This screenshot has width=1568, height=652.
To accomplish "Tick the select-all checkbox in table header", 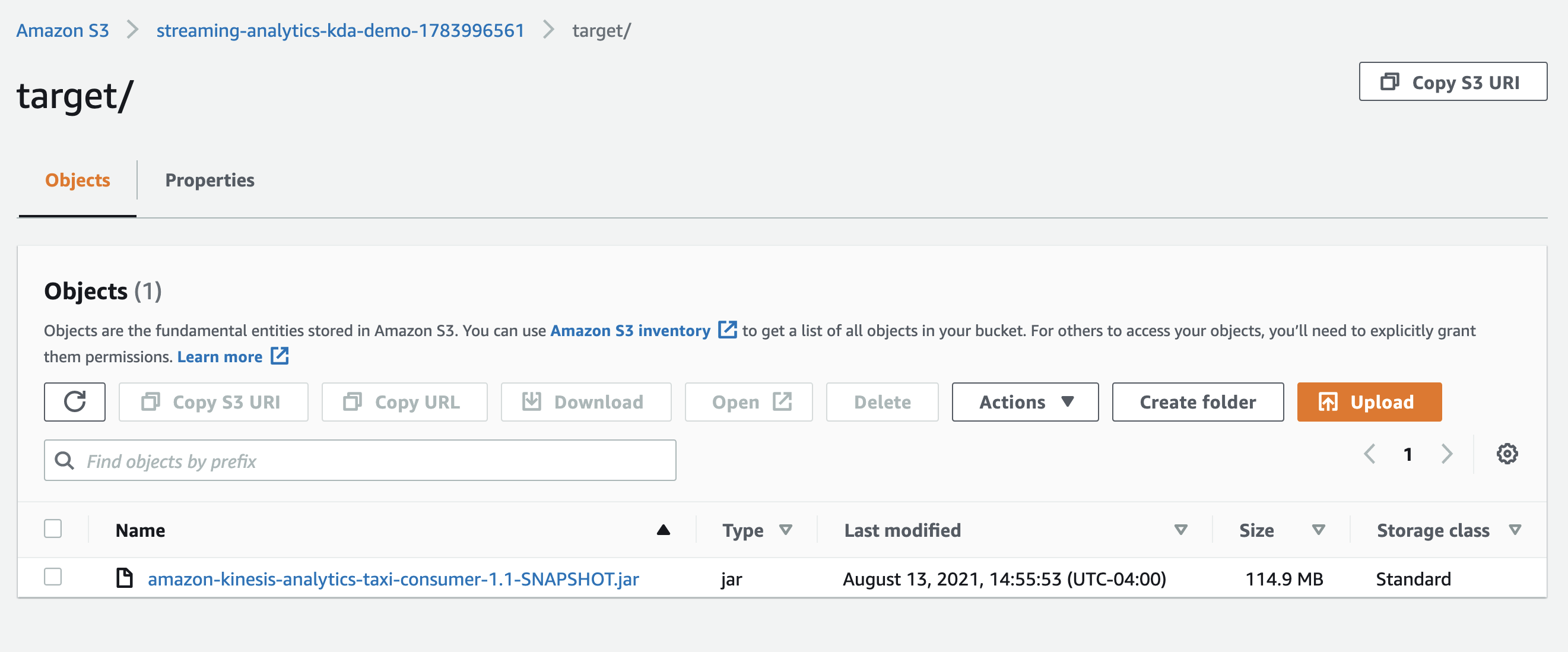I will point(53,528).
